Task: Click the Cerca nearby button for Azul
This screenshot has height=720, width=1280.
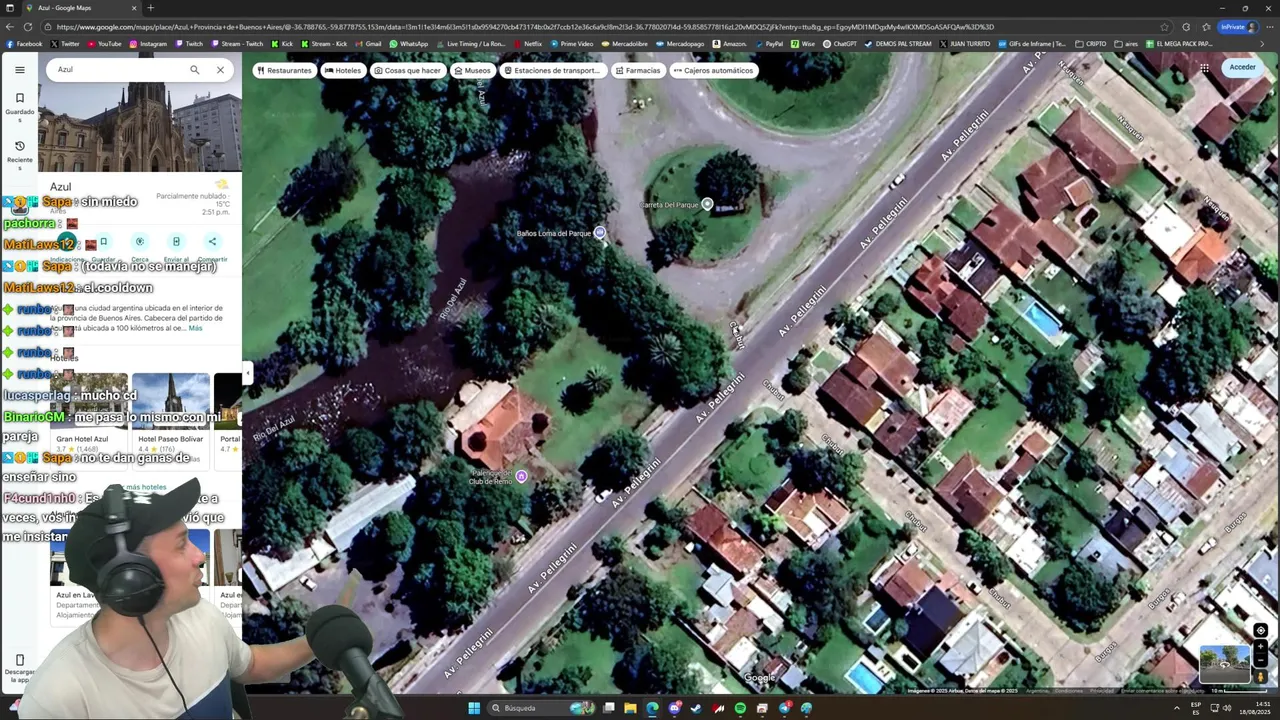Action: [140, 241]
